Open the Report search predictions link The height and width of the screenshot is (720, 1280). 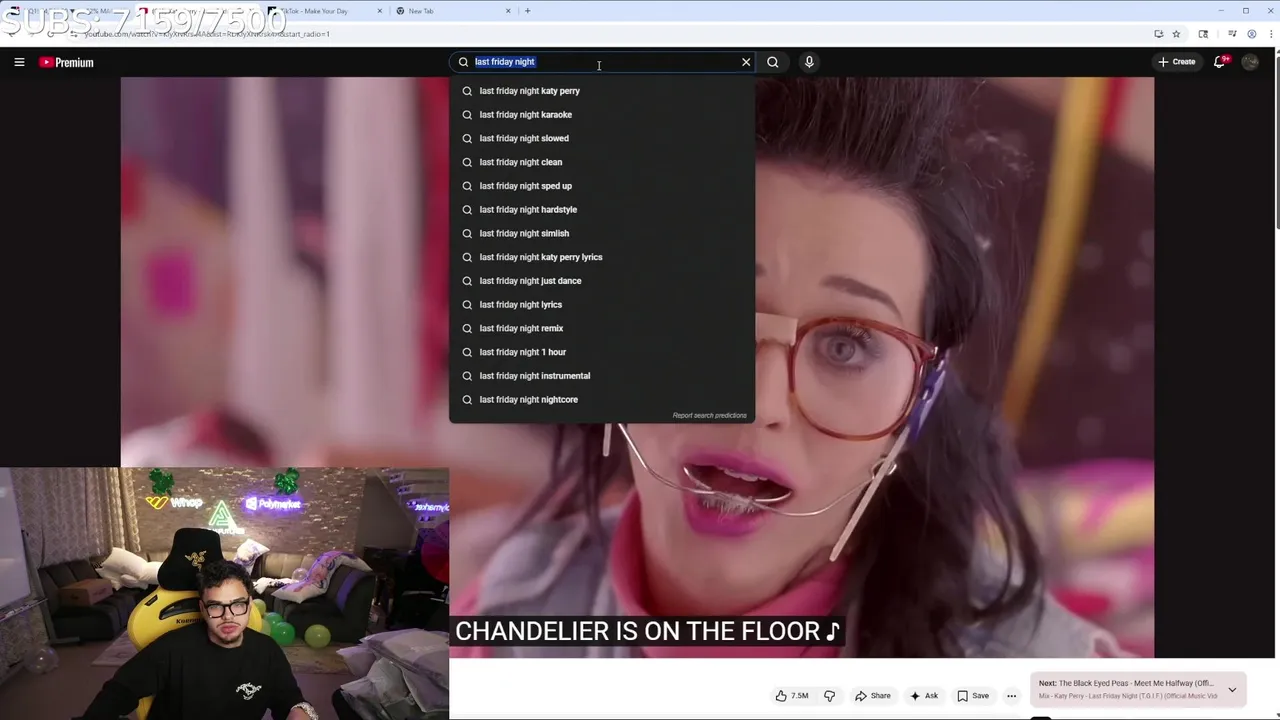[x=710, y=415]
